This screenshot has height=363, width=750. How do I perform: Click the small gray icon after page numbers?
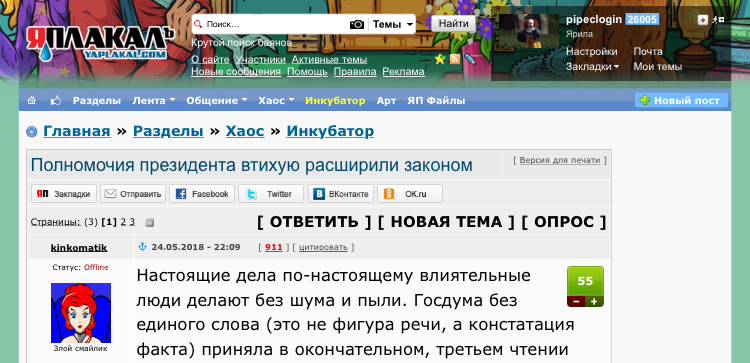pyautogui.click(x=149, y=222)
